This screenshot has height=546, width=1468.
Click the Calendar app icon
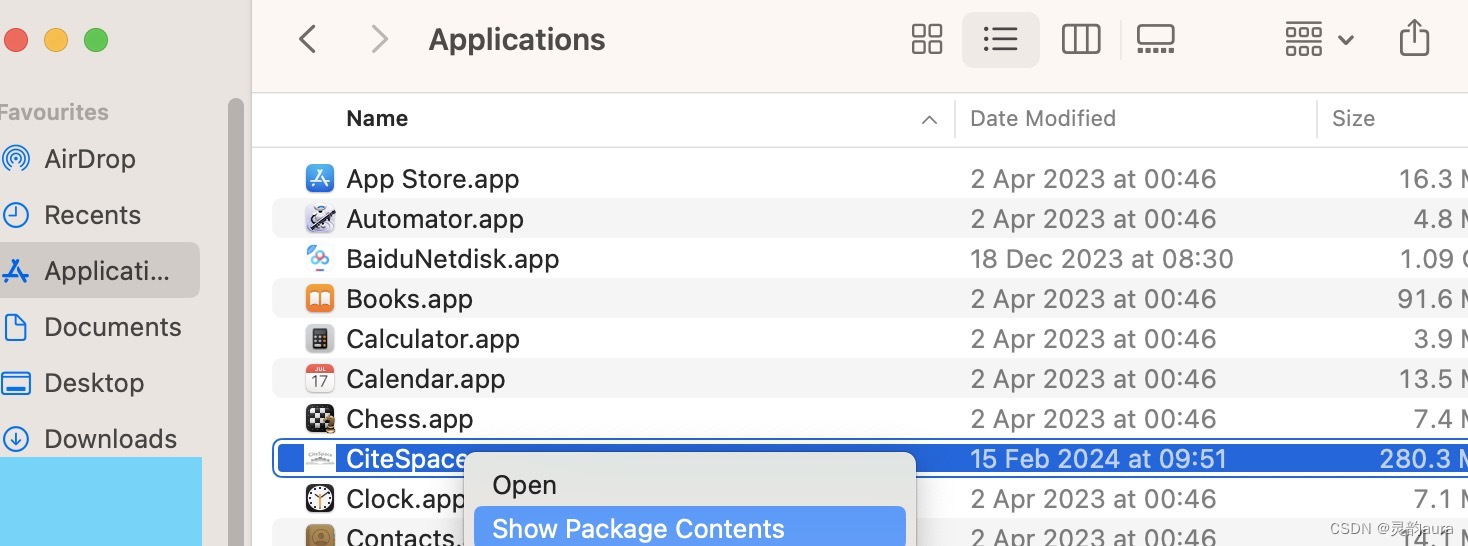(319, 379)
